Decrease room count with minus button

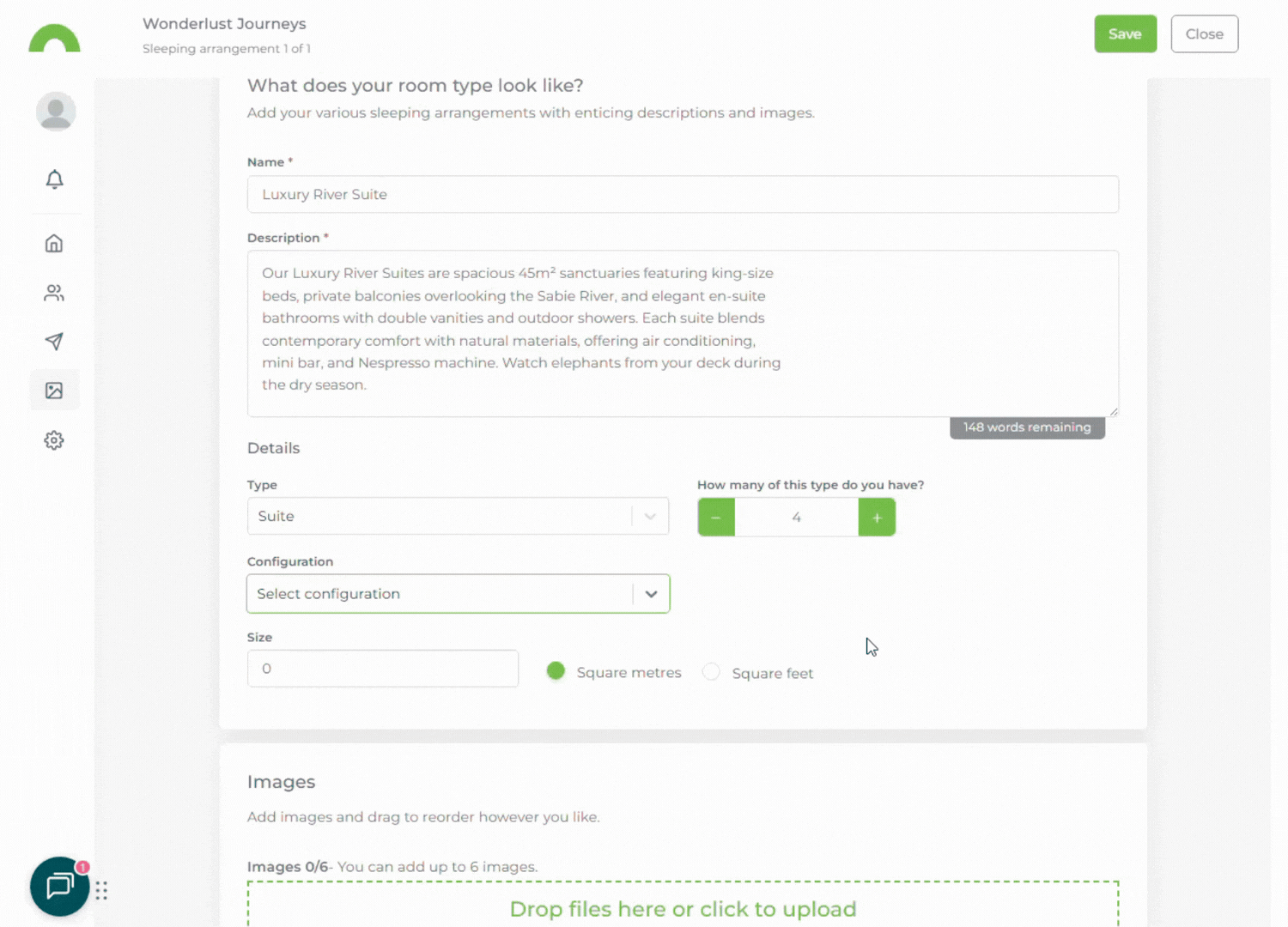click(x=716, y=518)
